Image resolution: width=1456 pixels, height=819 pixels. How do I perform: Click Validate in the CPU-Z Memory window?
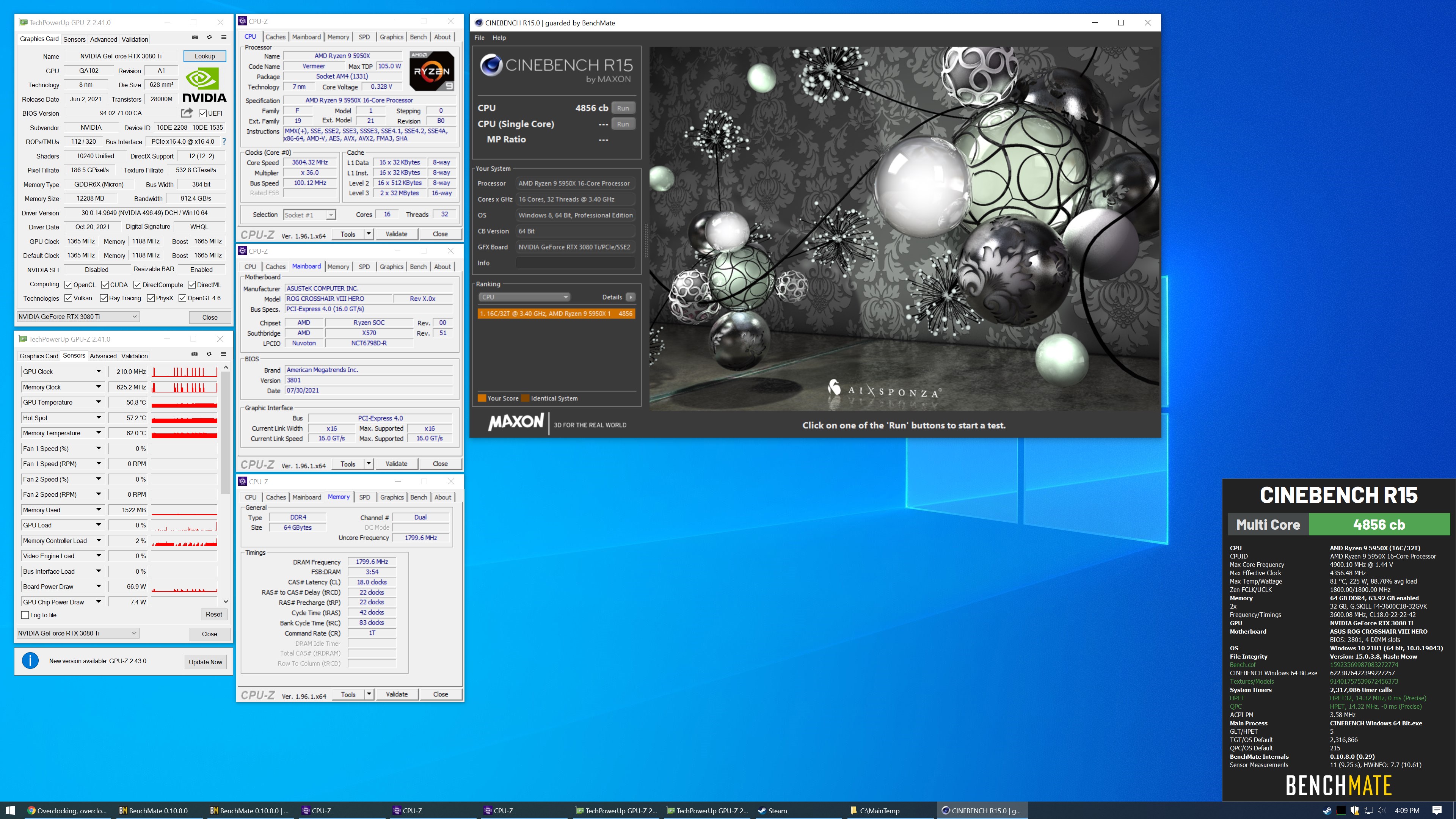coord(397,694)
